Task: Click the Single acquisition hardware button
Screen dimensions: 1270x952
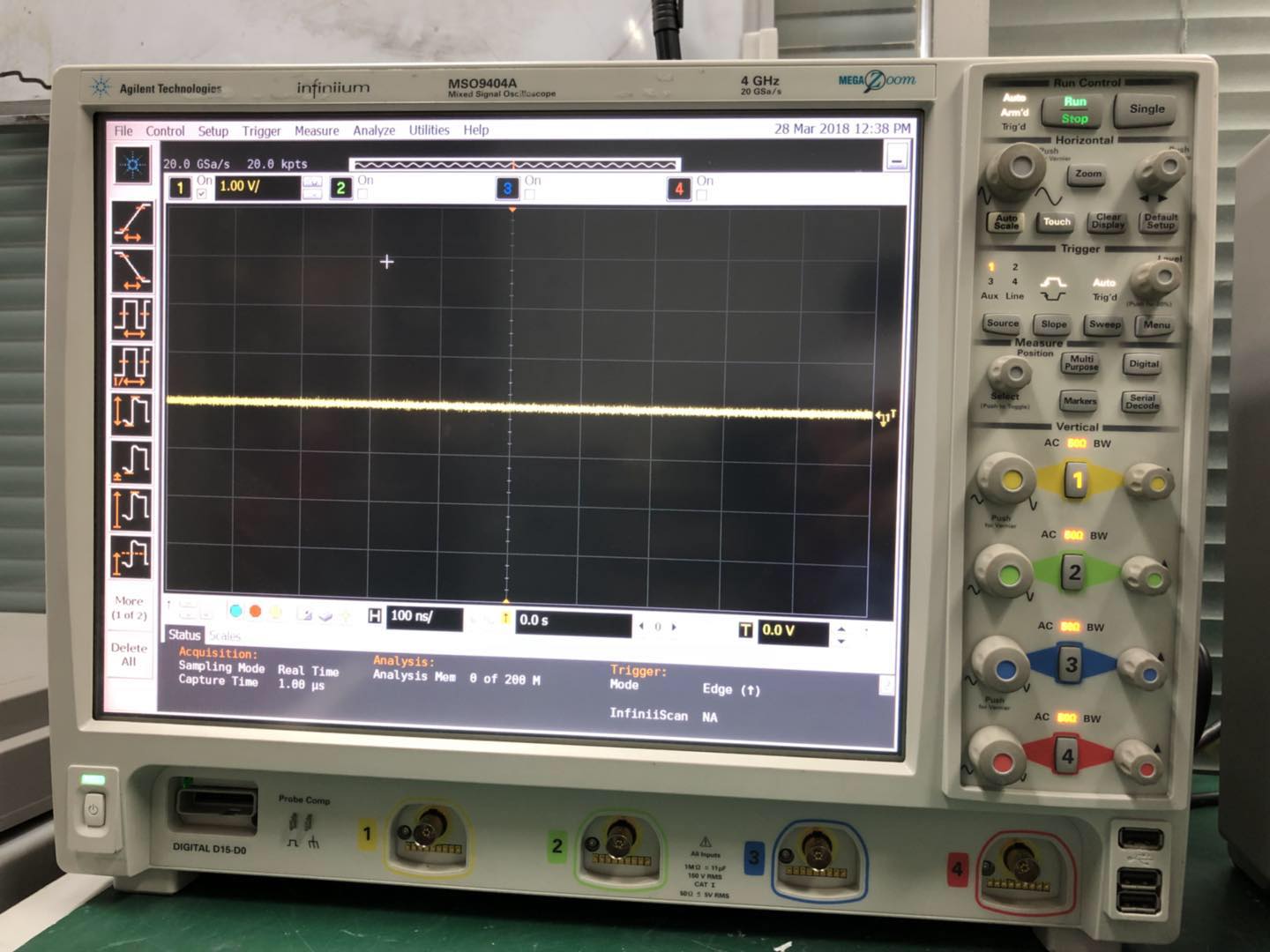Action: (1147, 109)
